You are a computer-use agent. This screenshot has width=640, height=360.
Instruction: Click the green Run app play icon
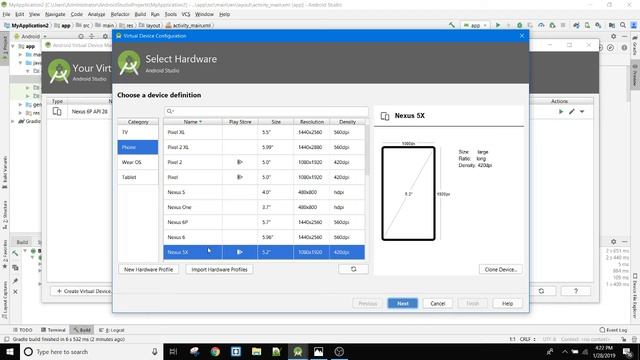click(x=498, y=25)
